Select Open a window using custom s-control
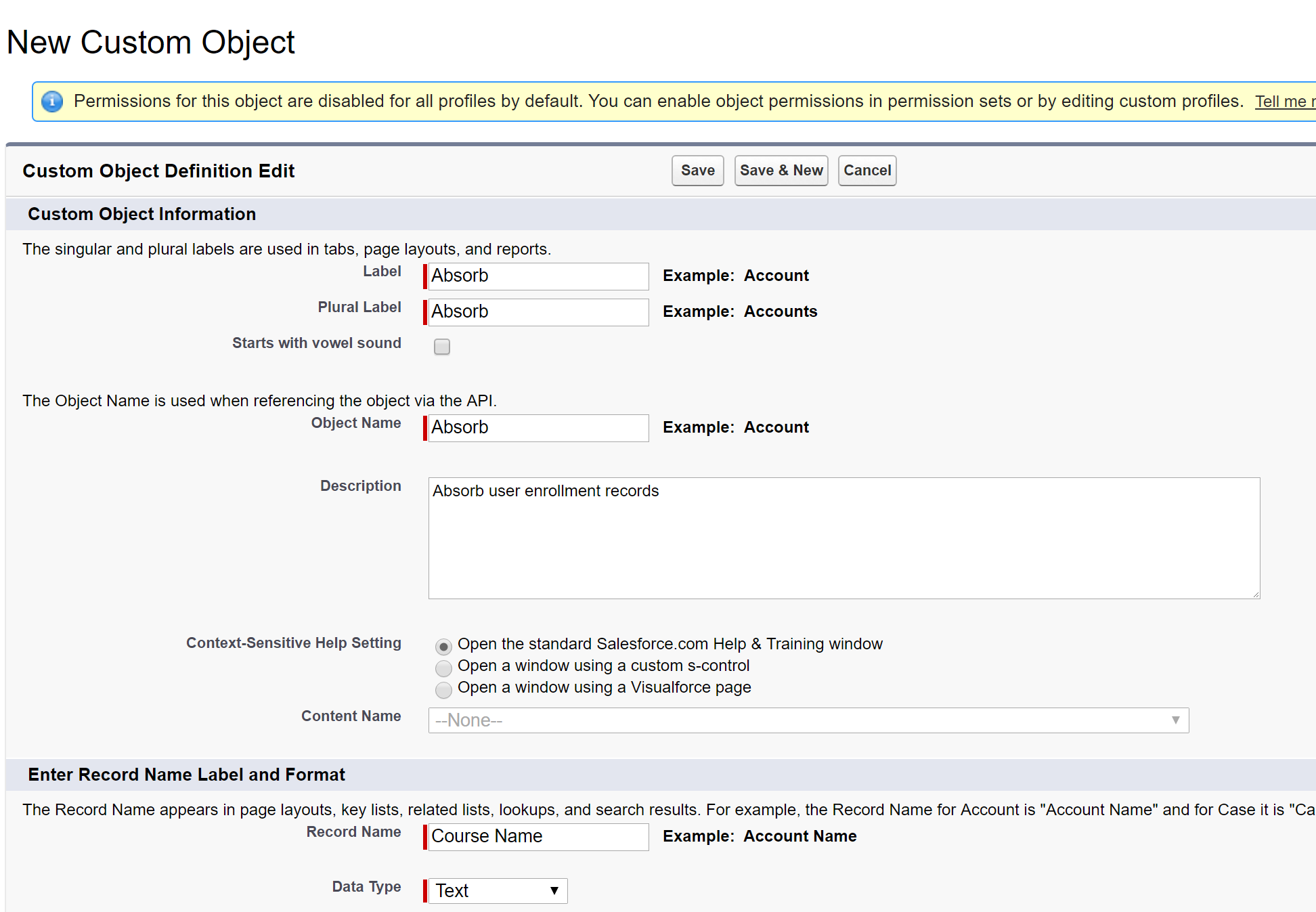1316x912 pixels. click(x=443, y=668)
